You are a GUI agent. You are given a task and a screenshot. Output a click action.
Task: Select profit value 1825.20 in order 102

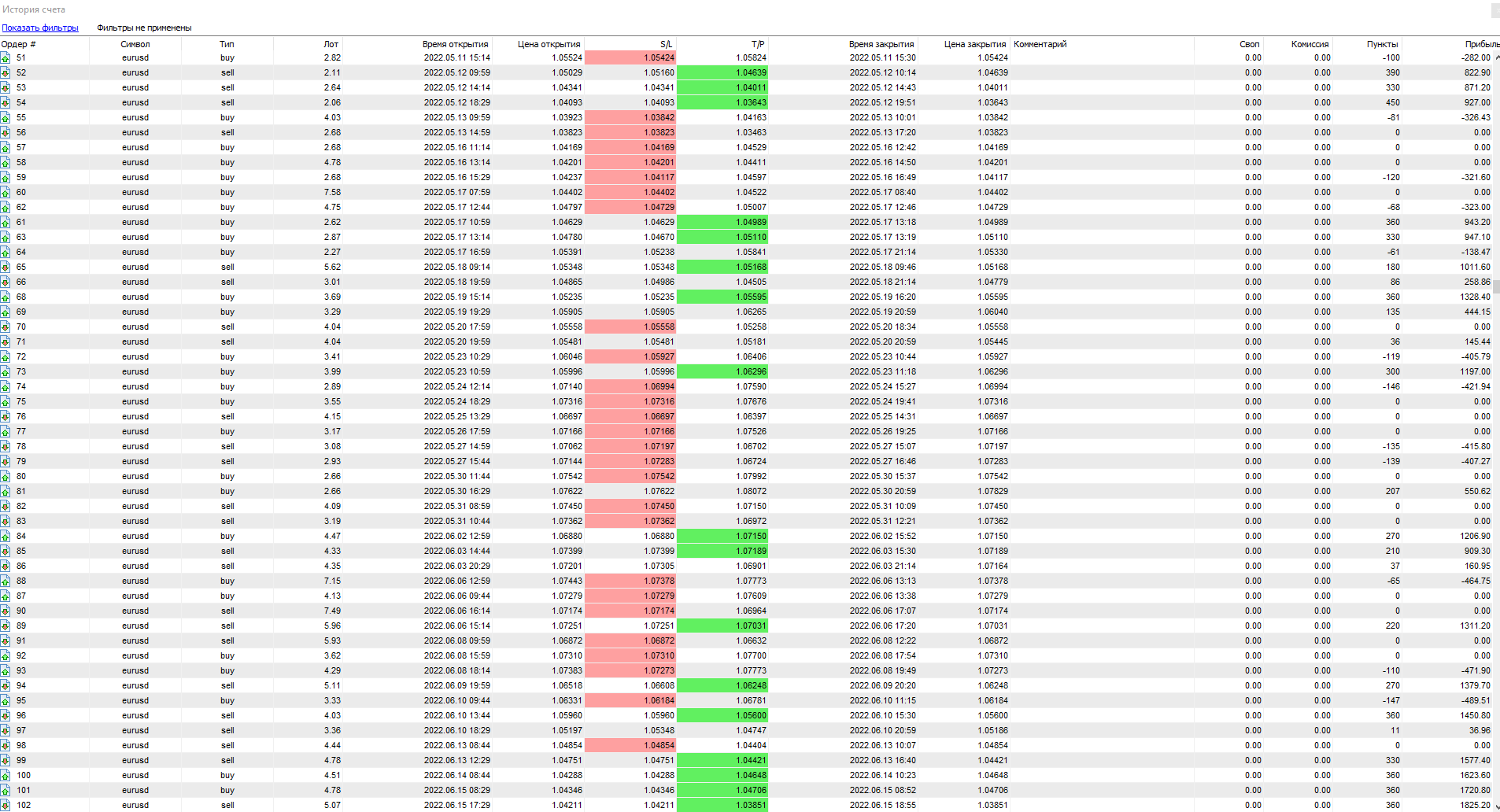[x=1475, y=805]
